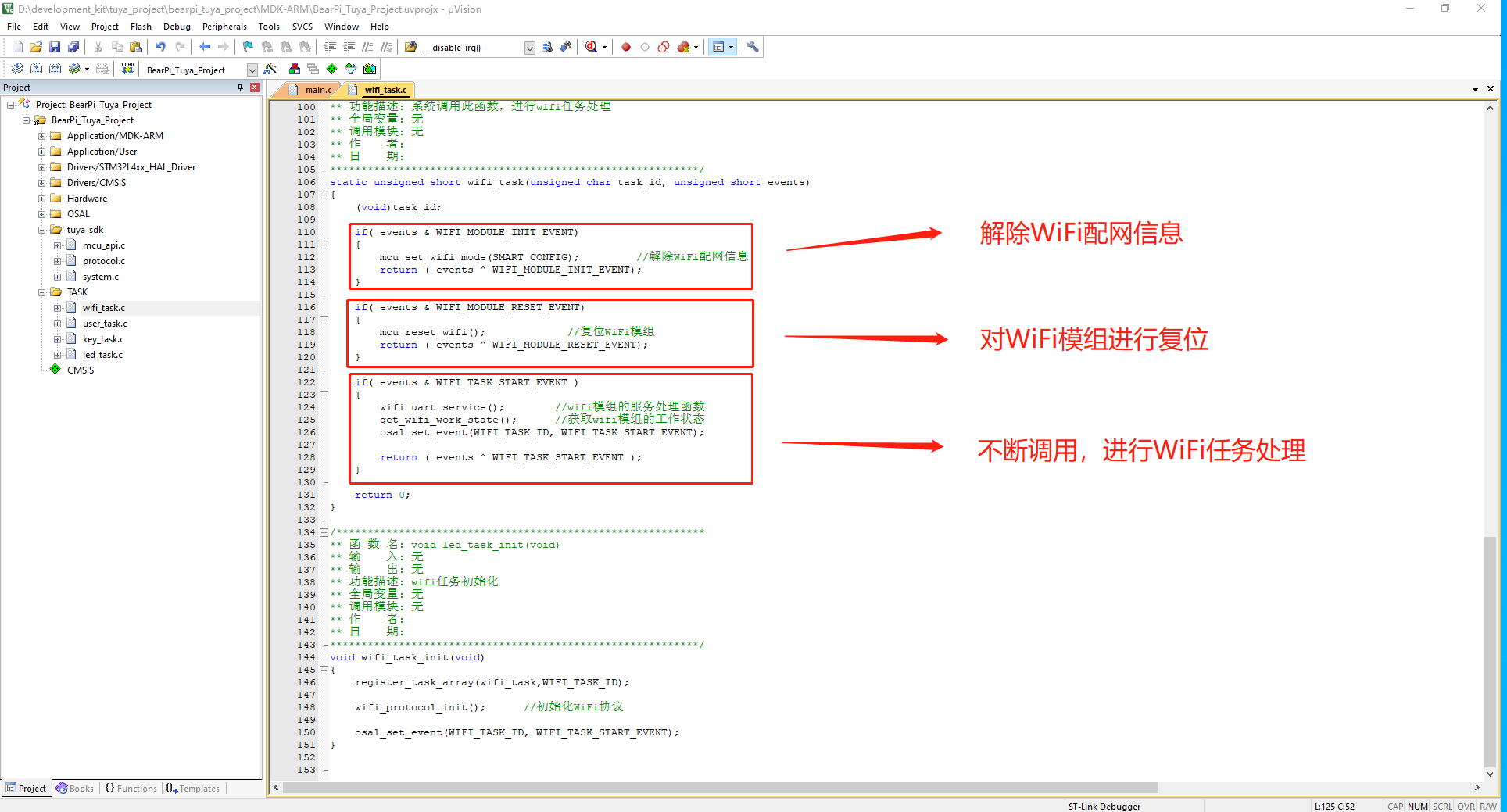
Task: Switch to the Functions panel tab
Action: tap(131, 789)
